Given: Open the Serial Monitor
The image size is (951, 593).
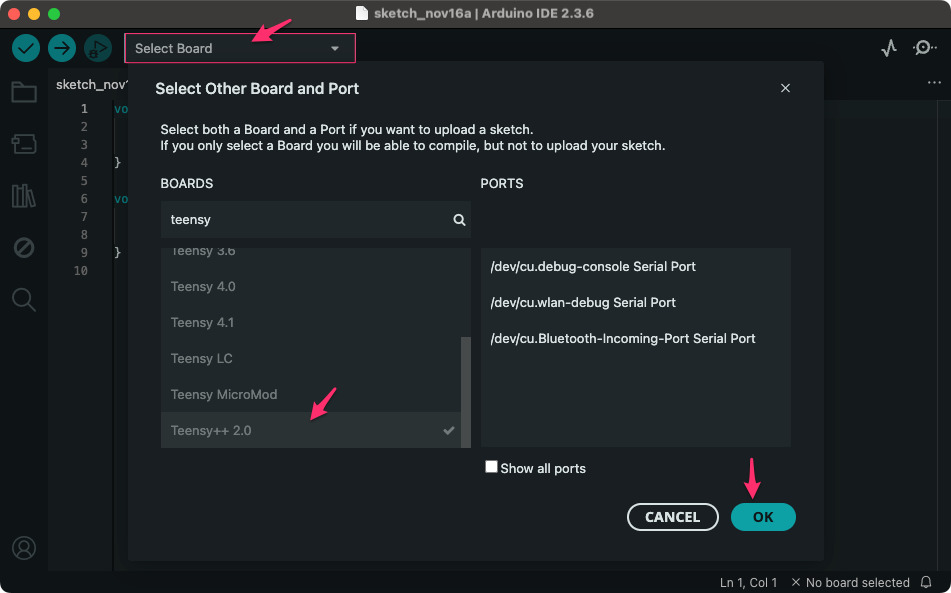Looking at the screenshot, I should point(925,48).
